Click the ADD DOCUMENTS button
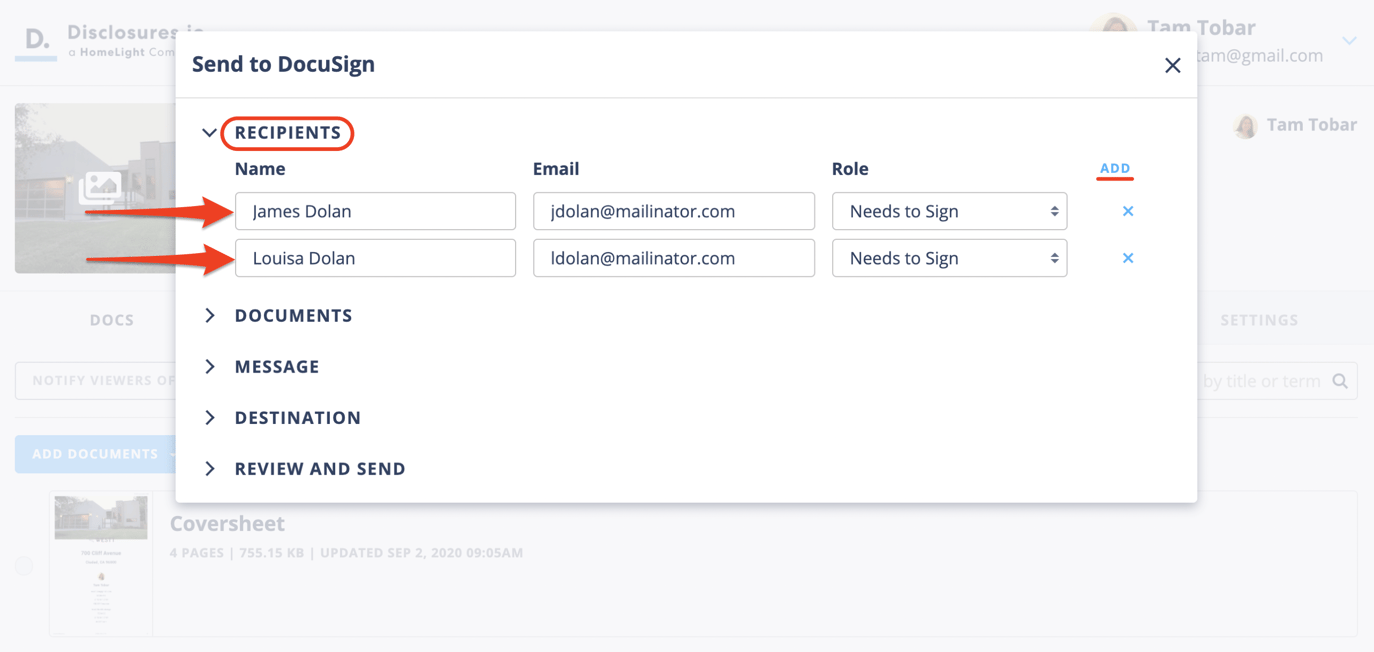Viewport: 1374px width, 652px height. pos(95,454)
